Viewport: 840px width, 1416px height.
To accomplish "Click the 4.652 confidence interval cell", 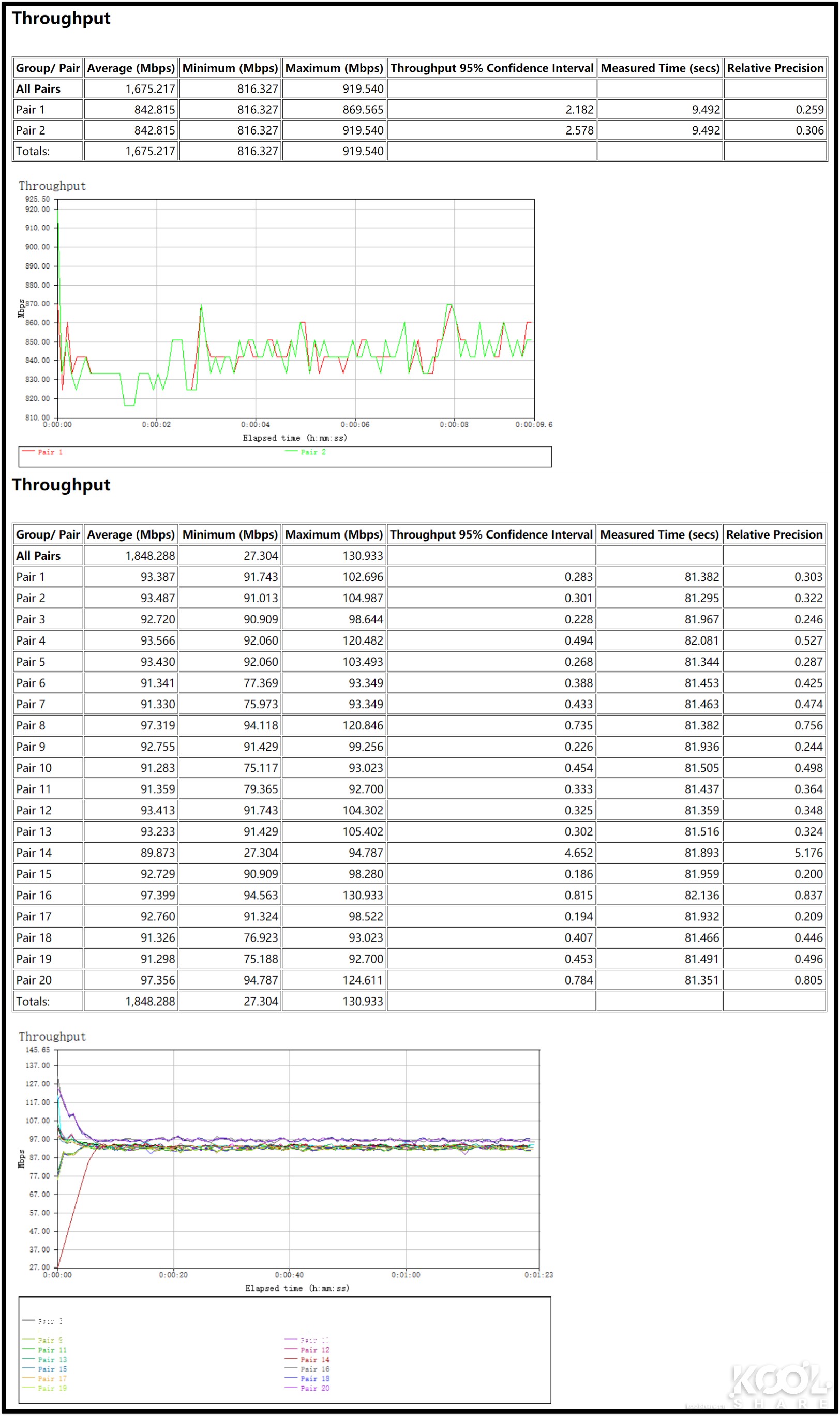I will click(578, 853).
